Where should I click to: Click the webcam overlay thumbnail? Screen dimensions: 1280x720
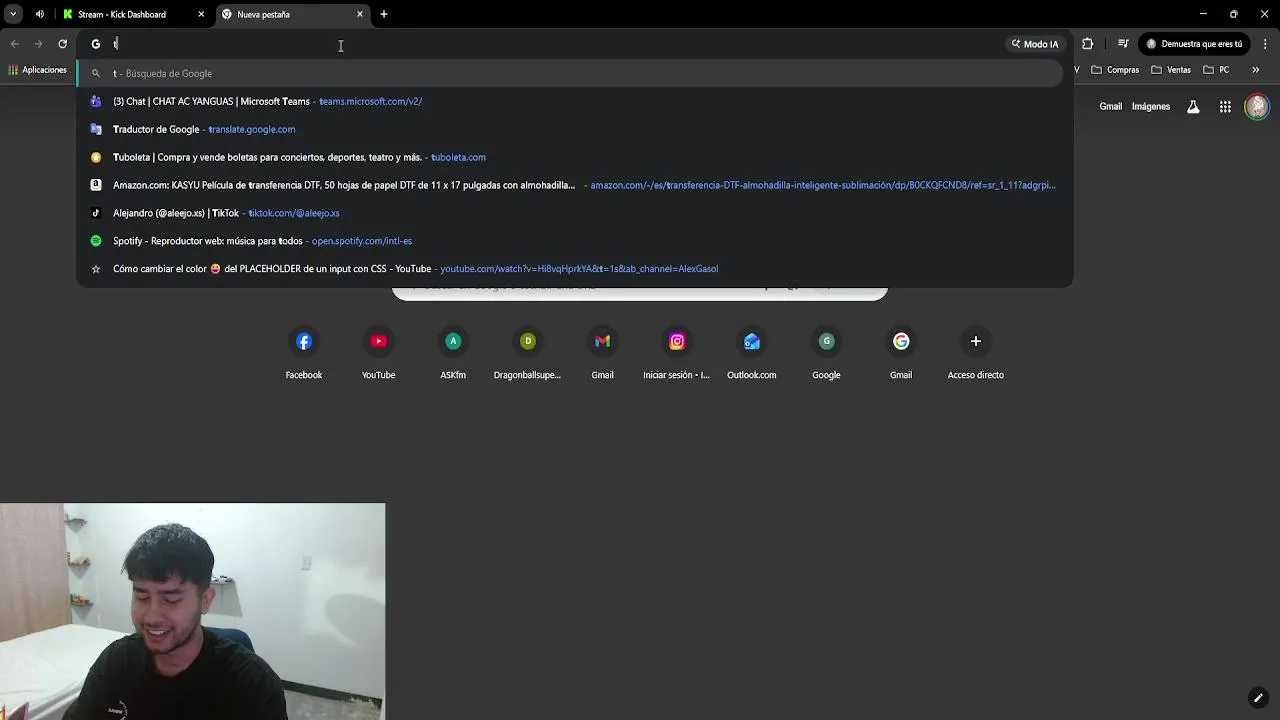192,611
